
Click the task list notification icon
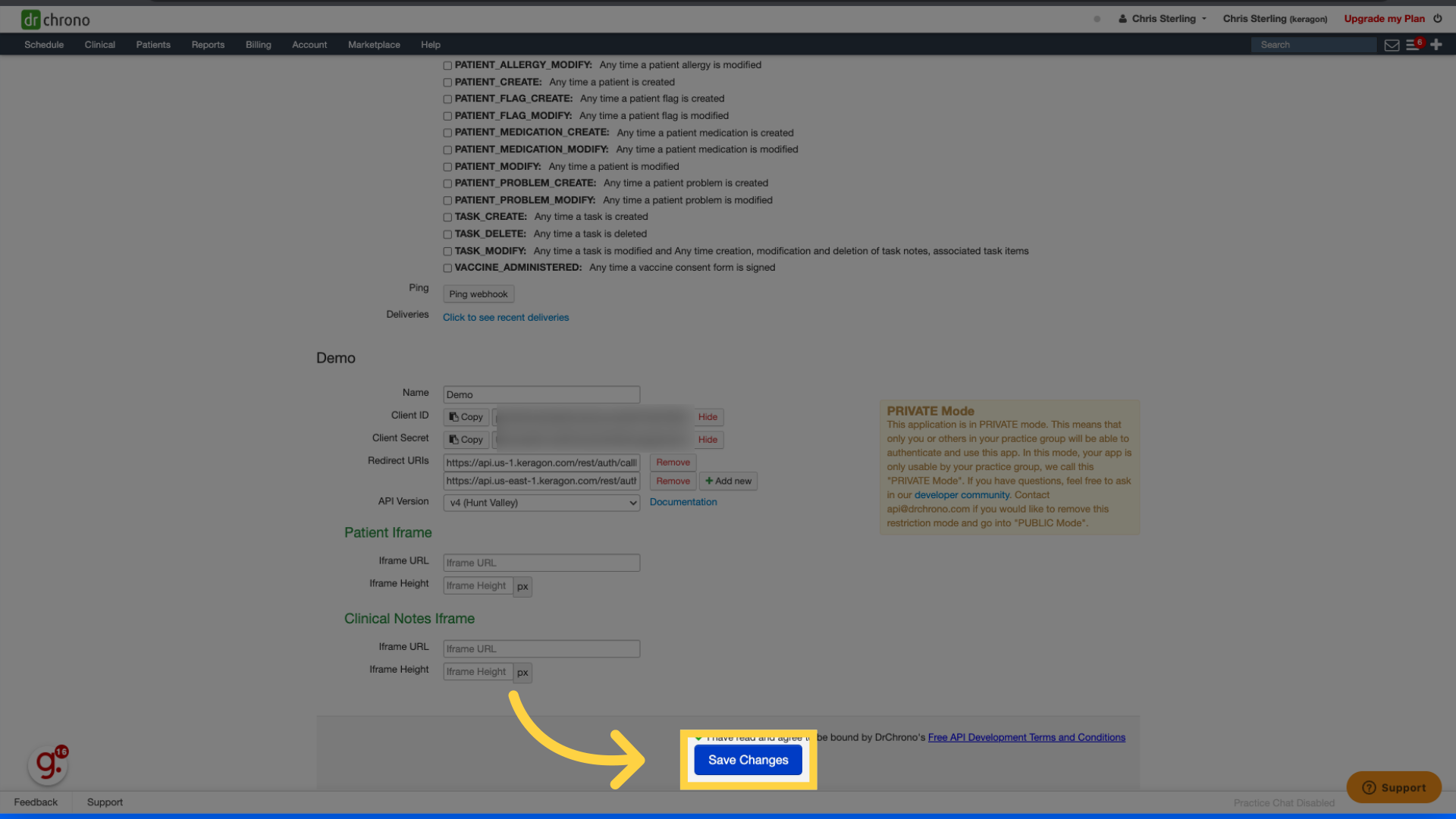tap(1413, 45)
